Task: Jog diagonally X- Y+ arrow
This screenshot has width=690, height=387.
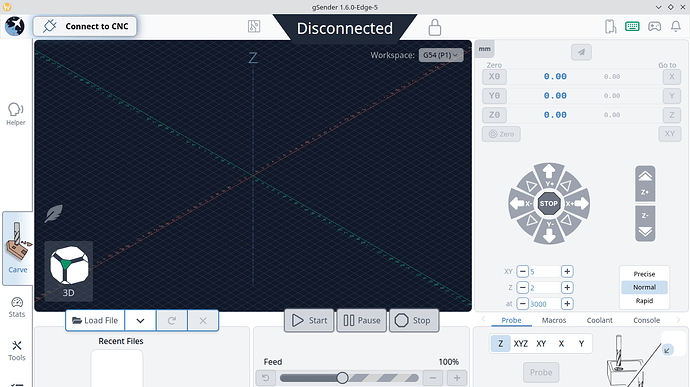Action: [531, 186]
